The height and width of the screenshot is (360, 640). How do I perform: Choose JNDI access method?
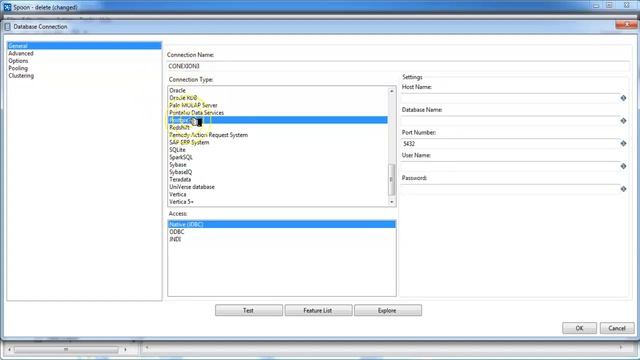click(175, 239)
